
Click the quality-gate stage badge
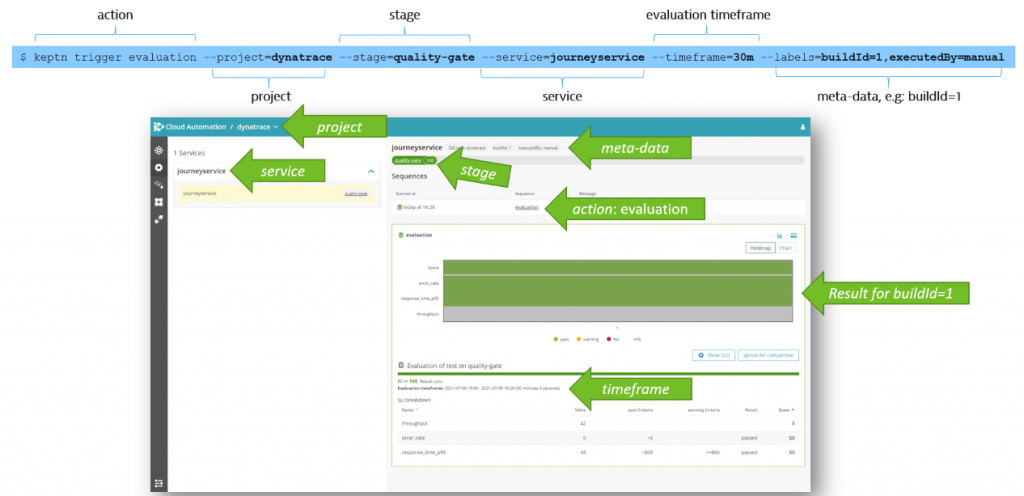point(414,160)
